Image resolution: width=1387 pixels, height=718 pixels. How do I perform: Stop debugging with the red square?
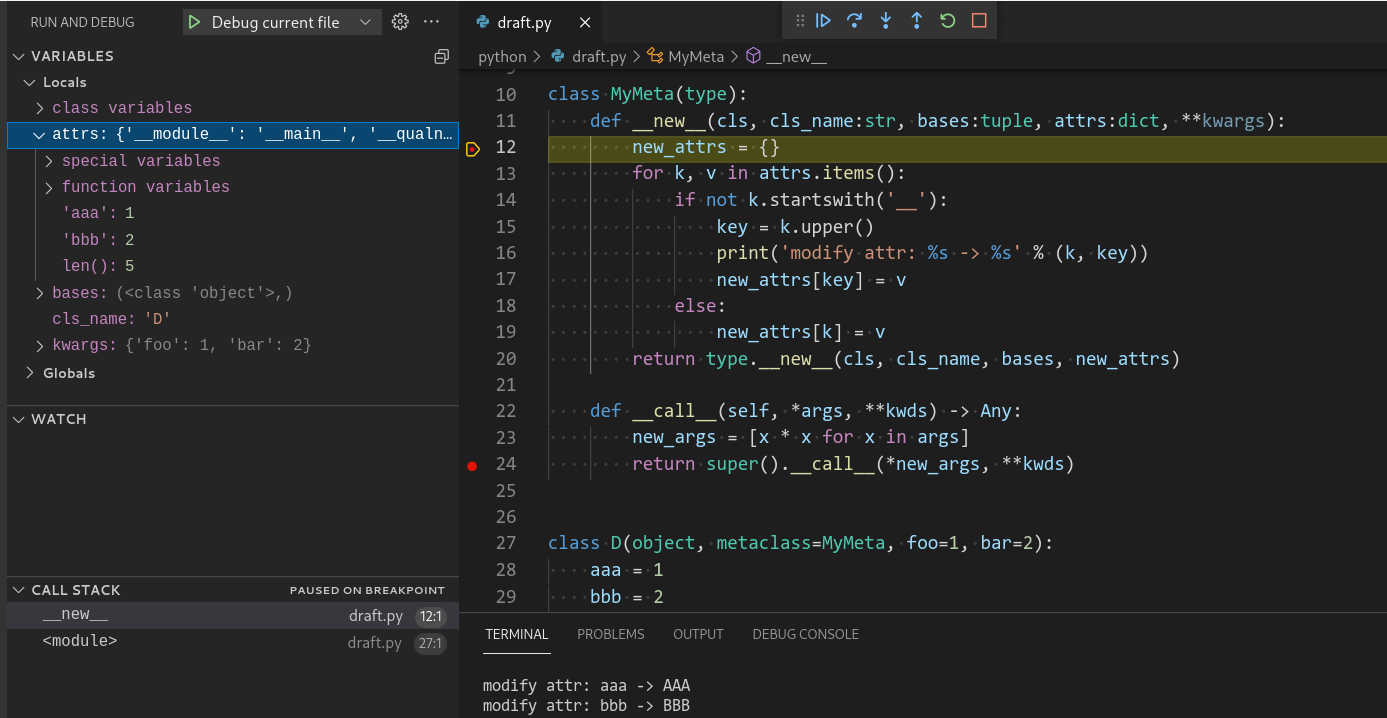pyautogui.click(x=979, y=21)
